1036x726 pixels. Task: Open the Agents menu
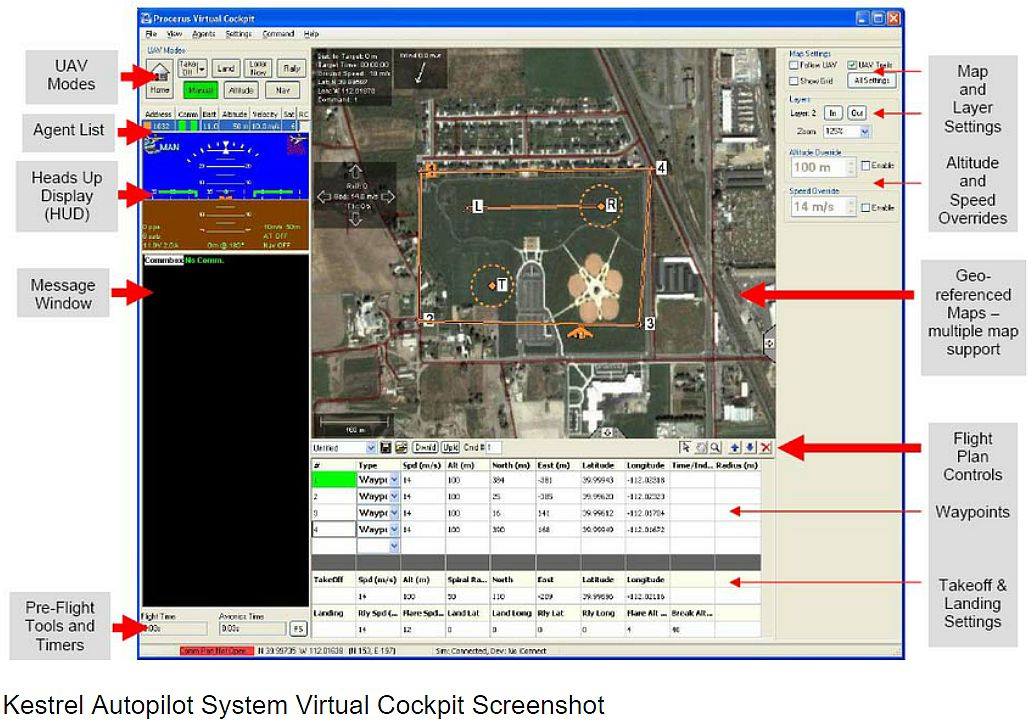pos(204,34)
